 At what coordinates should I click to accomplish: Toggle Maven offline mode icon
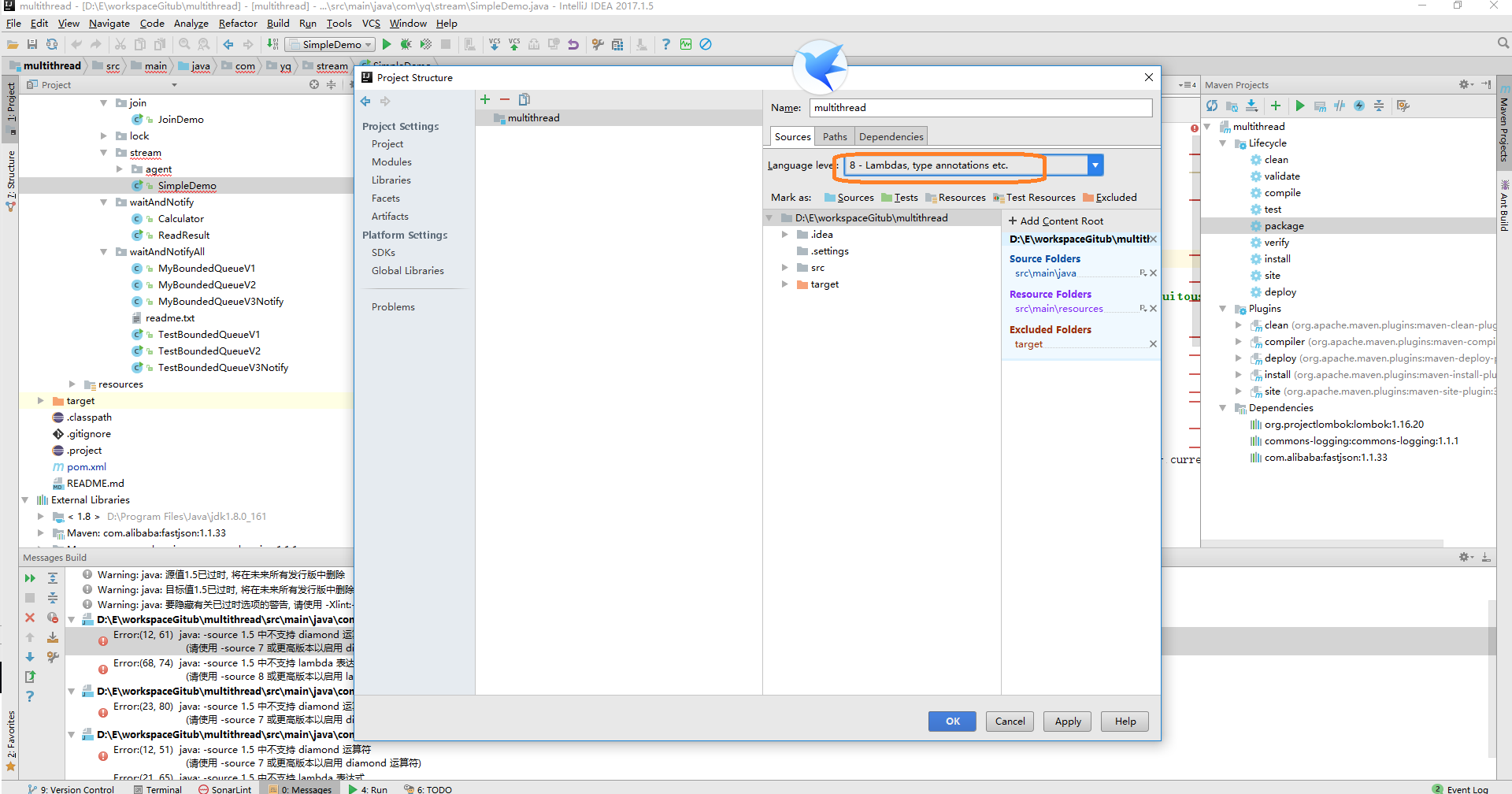coord(1340,106)
